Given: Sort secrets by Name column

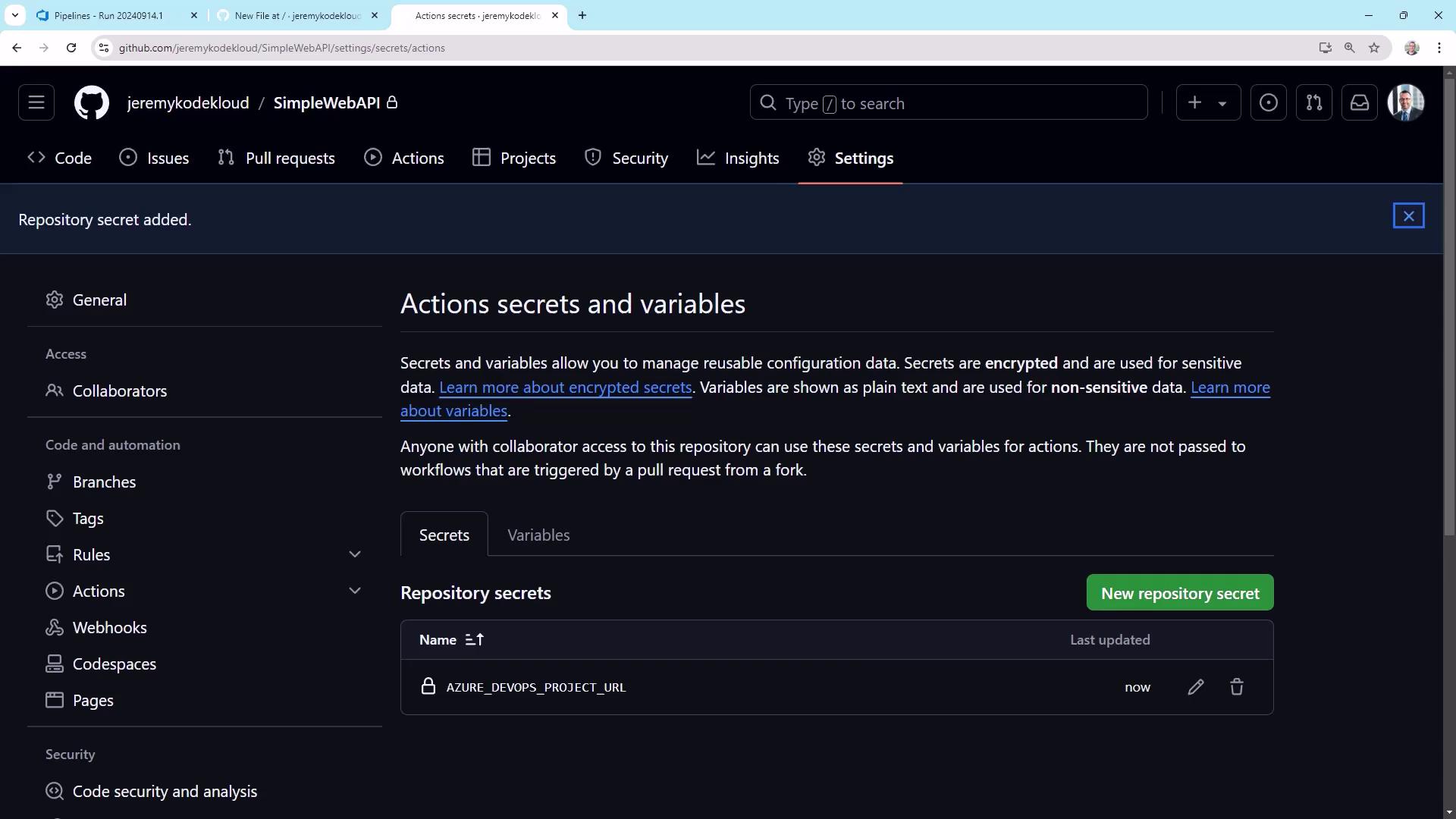Looking at the screenshot, I should (451, 639).
